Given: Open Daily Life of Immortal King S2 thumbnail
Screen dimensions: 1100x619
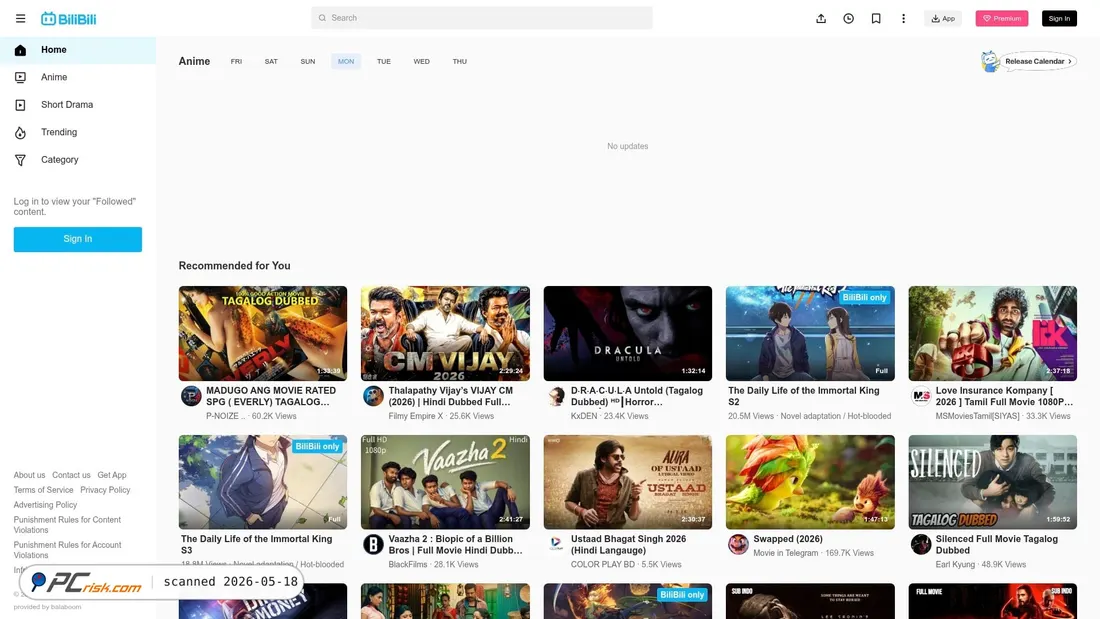Looking at the screenshot, I should pyautogui.click(x=810, y=333).
